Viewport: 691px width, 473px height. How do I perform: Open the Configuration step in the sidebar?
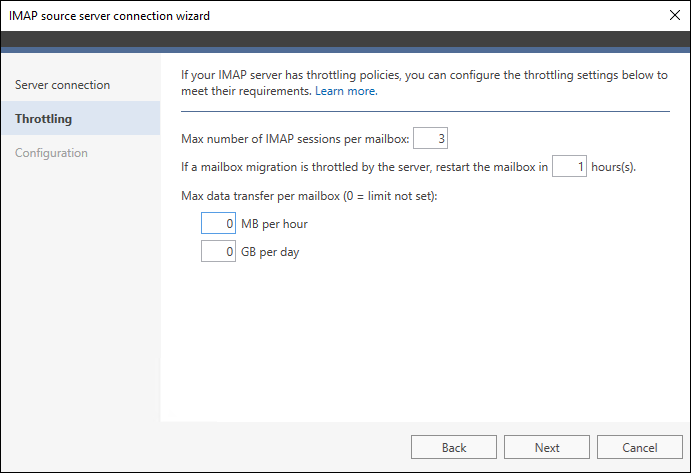(x=51, y=153)
